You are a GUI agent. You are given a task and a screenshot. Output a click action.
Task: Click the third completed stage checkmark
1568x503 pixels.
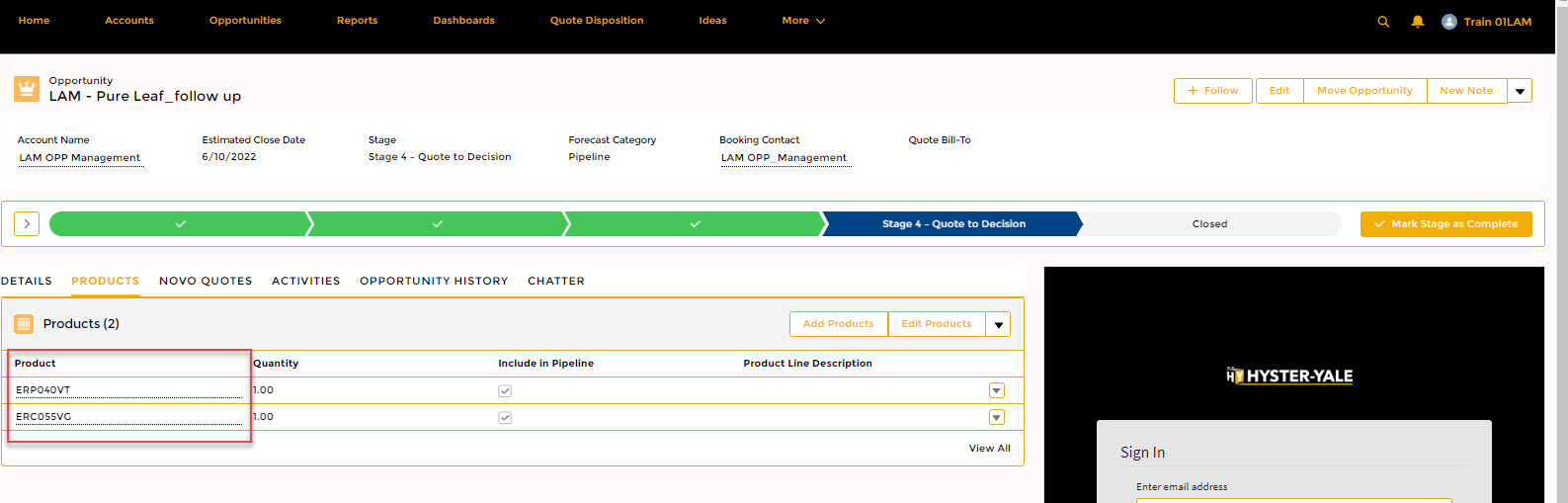click(x=695, y=224)
